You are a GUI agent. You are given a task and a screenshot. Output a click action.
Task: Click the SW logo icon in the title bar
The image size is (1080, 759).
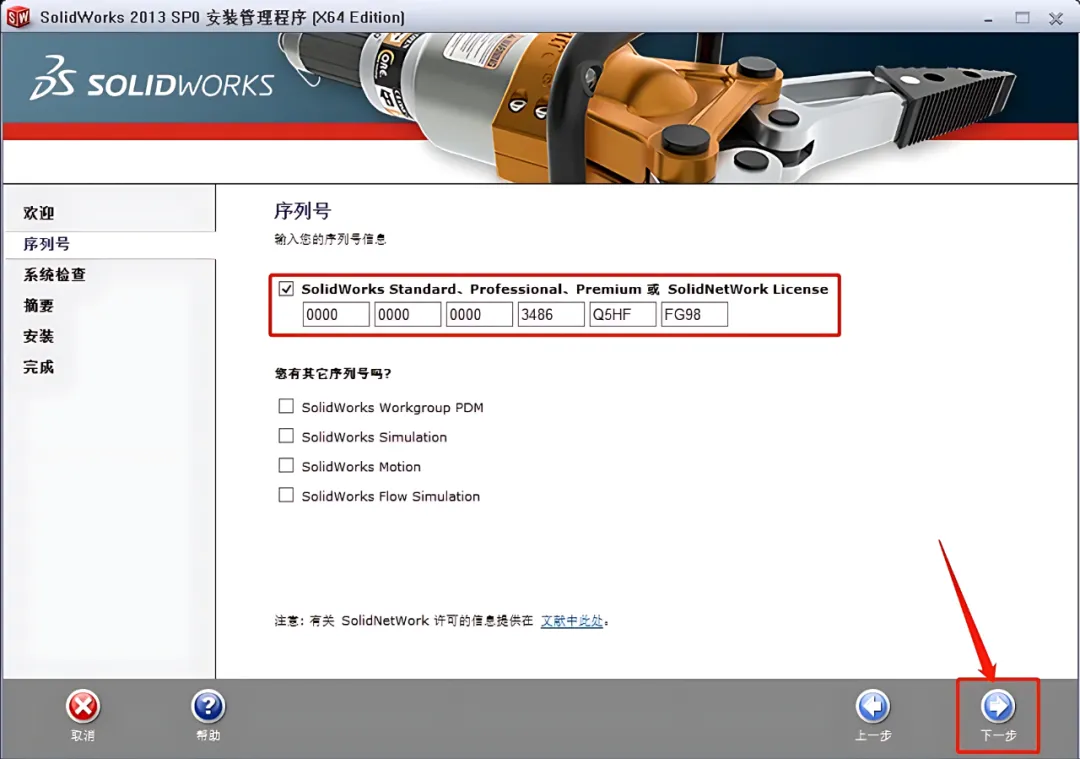18,17
